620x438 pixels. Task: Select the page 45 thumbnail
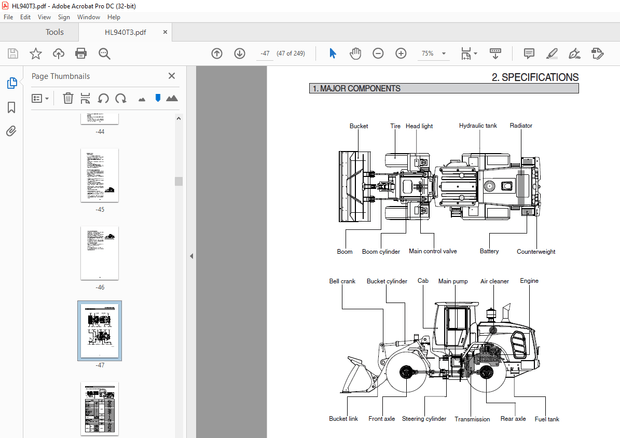tap(99, 176)
